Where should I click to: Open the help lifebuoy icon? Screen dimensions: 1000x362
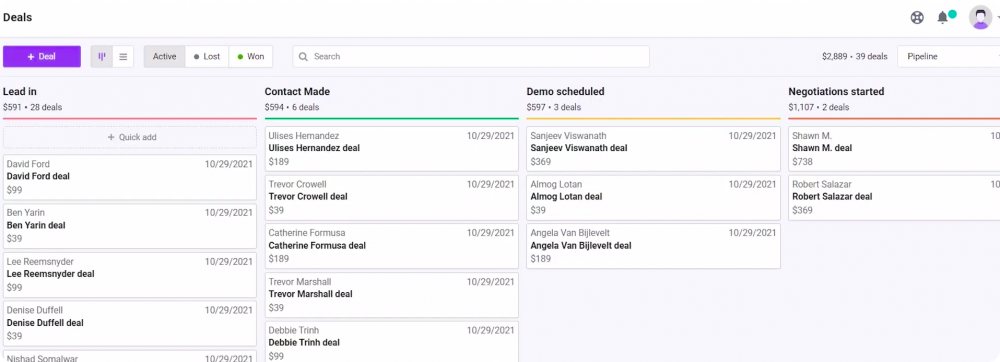917,18
